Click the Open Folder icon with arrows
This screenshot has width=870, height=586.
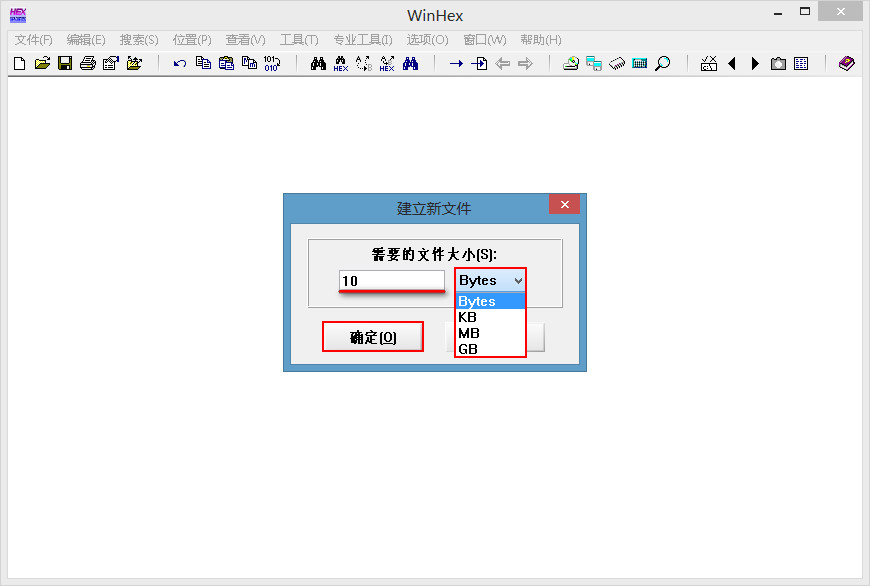134,64
